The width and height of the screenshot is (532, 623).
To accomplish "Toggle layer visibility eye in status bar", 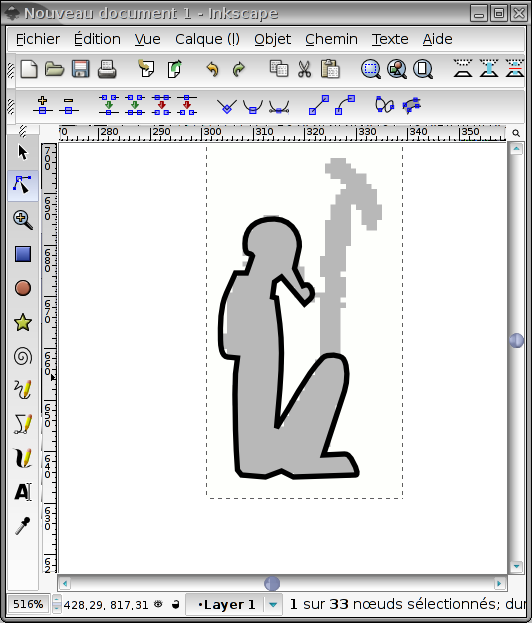I will coord(158,604).
